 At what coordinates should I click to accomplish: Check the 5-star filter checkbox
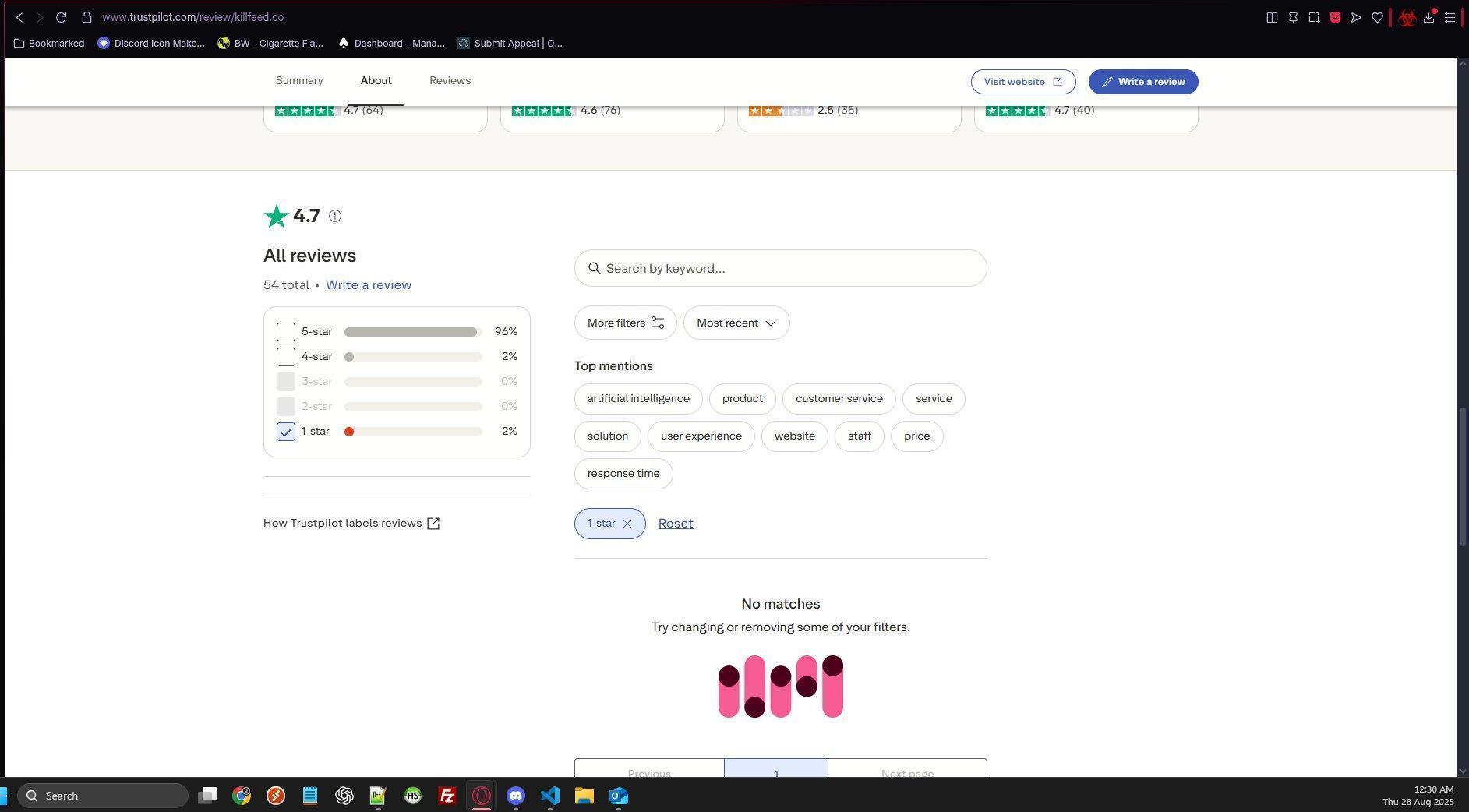[x=286, y=332]
